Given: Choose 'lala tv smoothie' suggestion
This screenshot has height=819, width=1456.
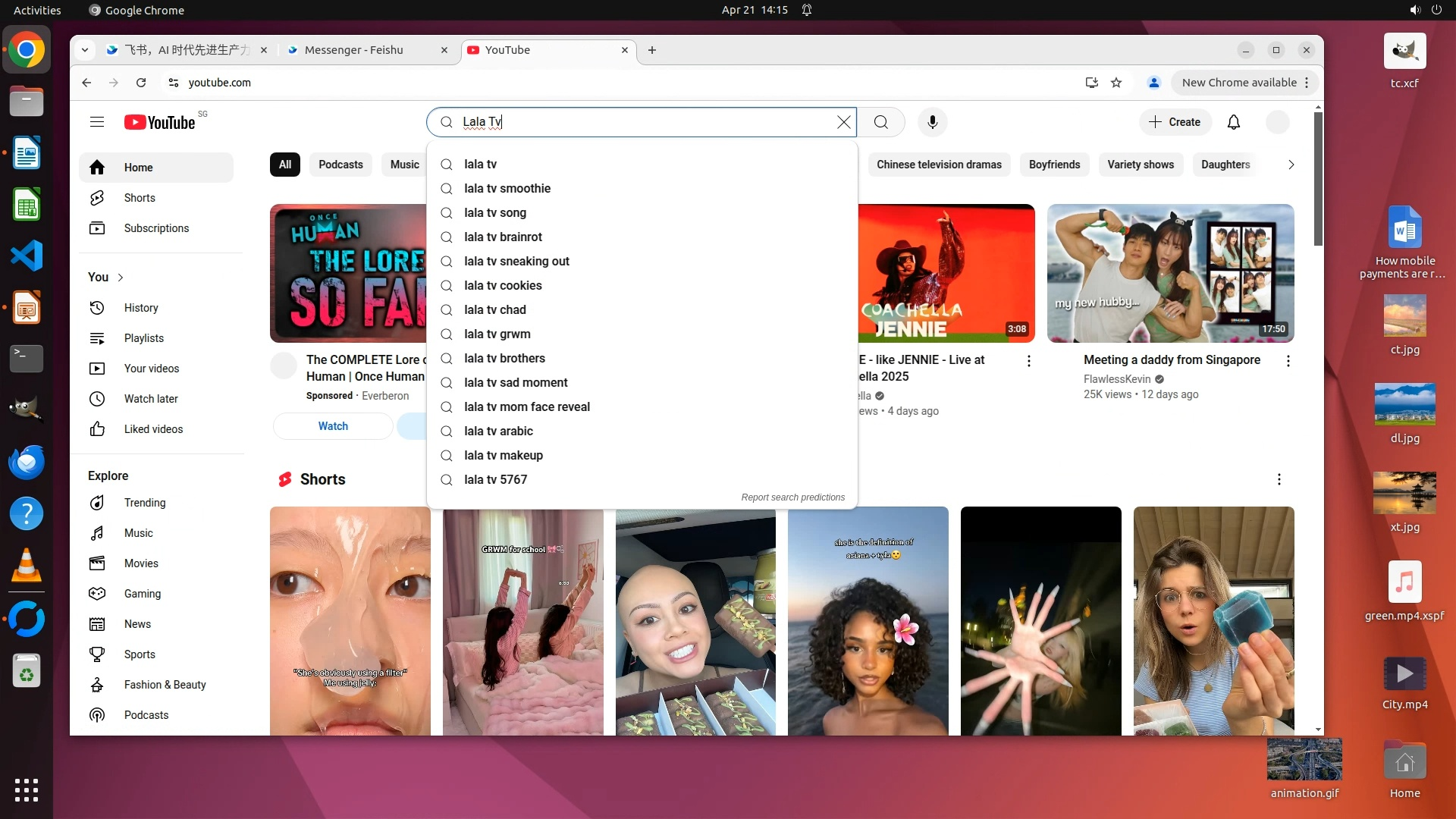Looking at the screenshot, I should pos(507,189).
